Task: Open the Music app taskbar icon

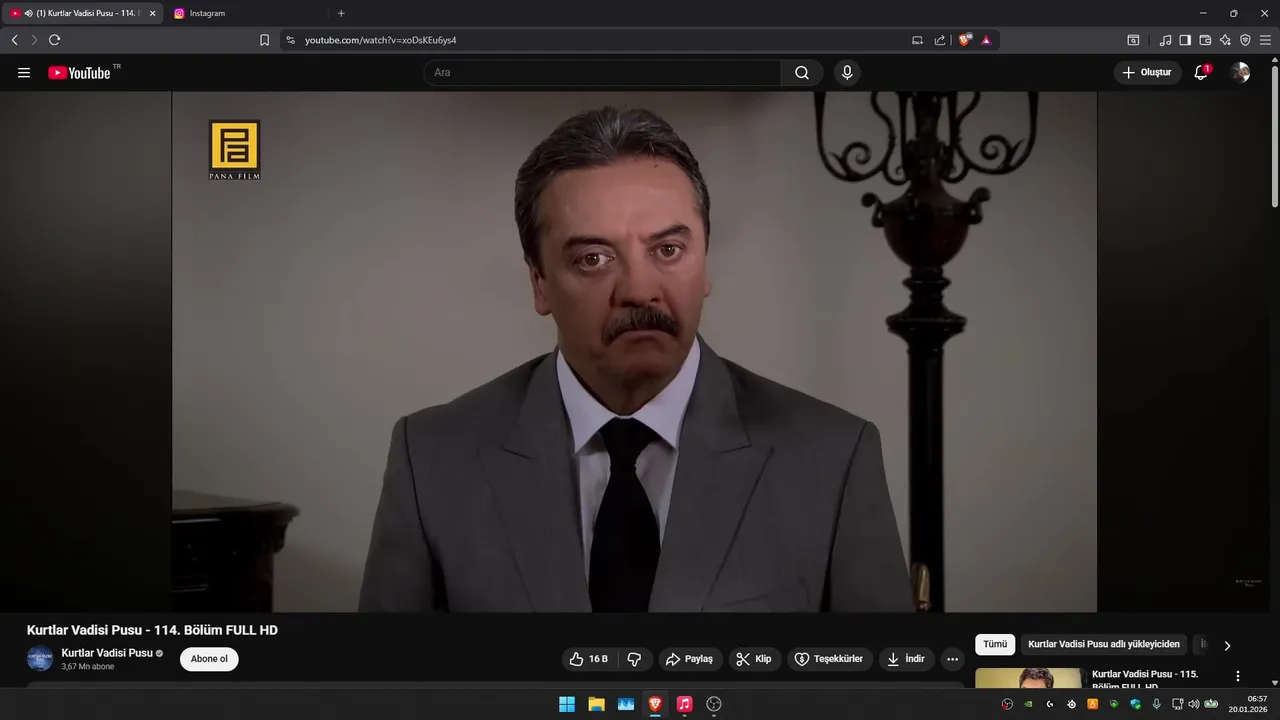Action: click(684, 704)
